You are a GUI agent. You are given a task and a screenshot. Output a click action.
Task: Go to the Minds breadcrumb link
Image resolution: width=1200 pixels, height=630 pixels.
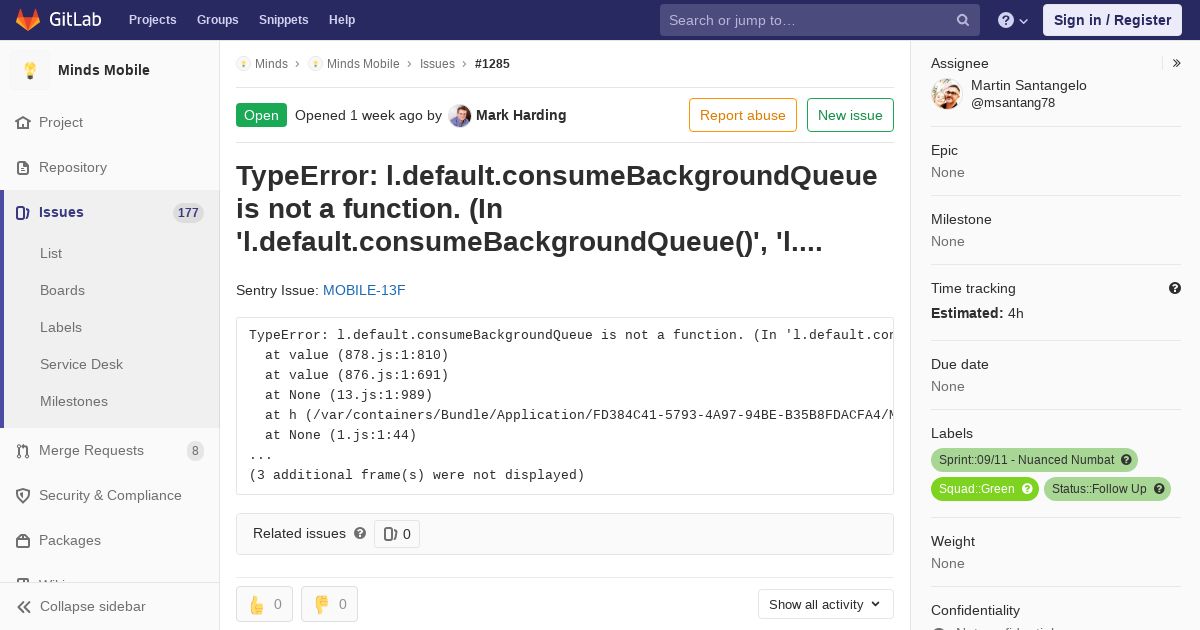(x=271, y=63)
